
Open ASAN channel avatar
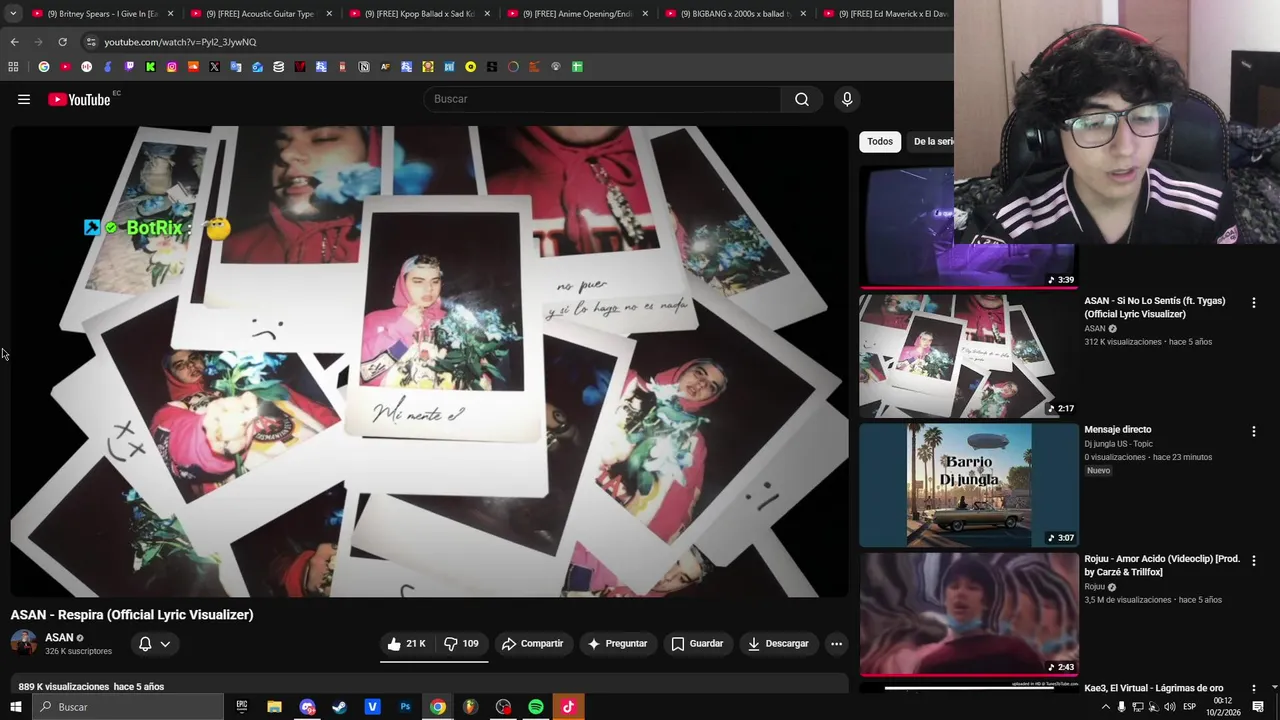coord(23,643)
